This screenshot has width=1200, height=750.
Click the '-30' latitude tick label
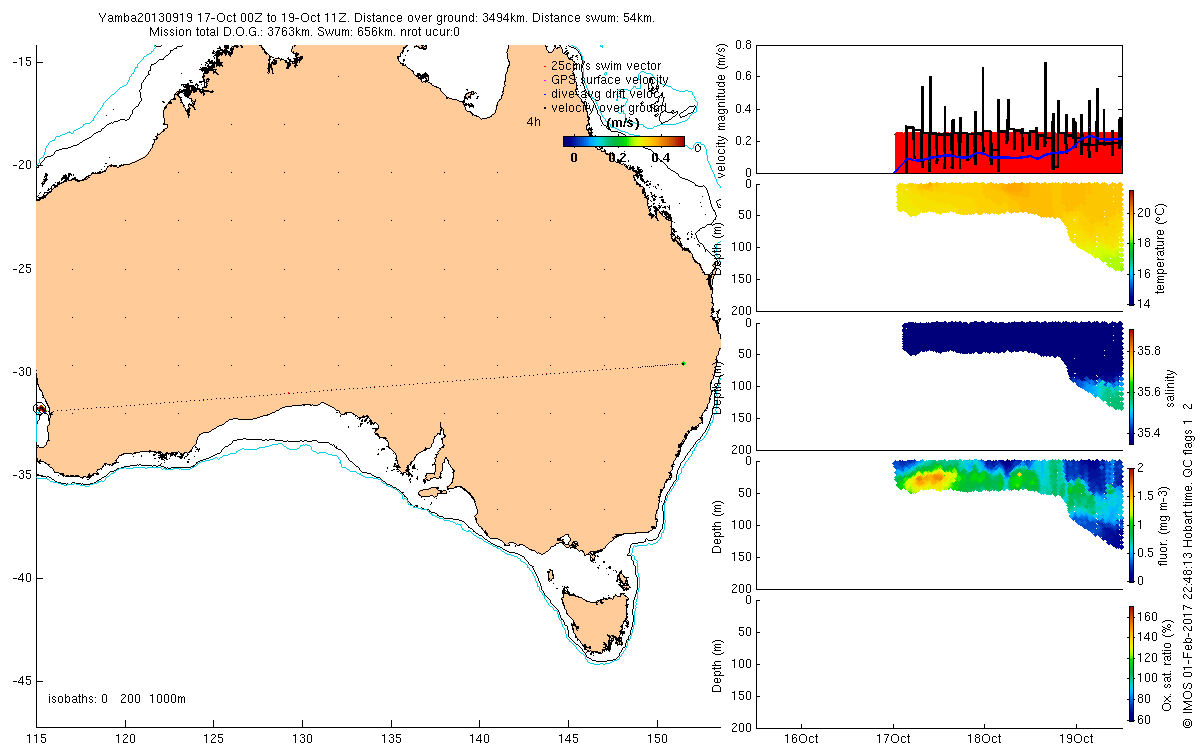22,371
